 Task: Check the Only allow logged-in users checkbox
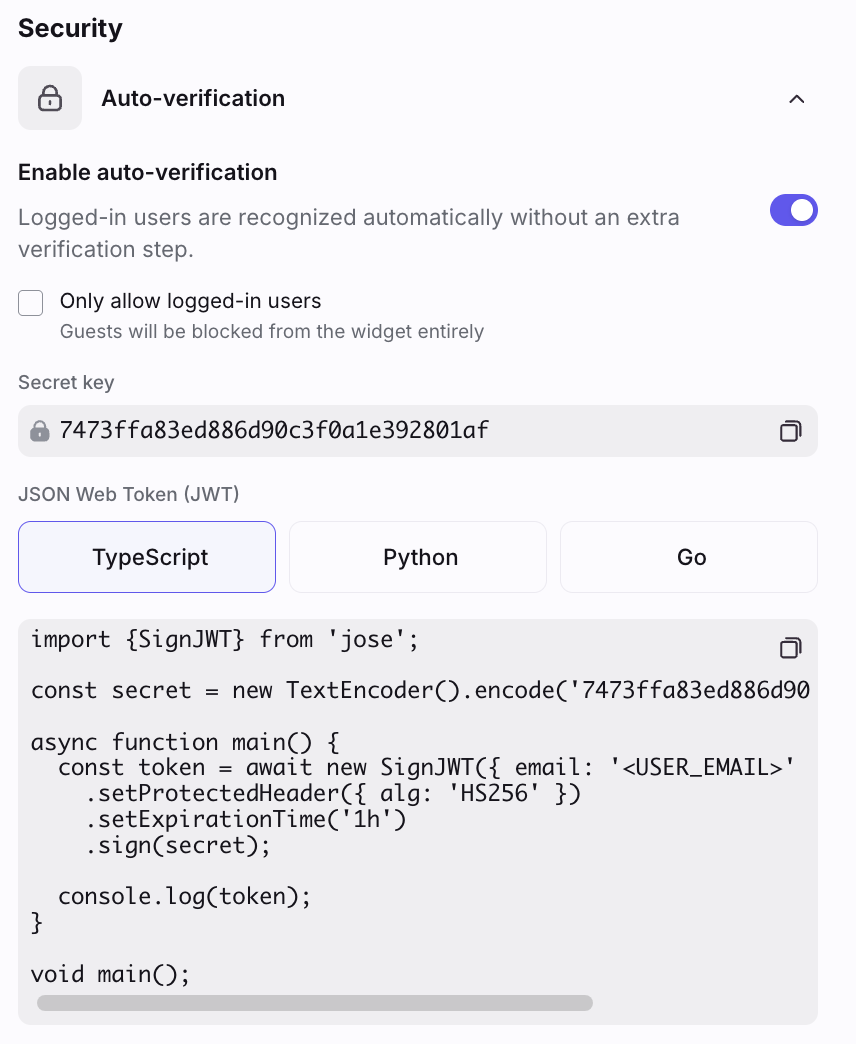pos(31,303)
